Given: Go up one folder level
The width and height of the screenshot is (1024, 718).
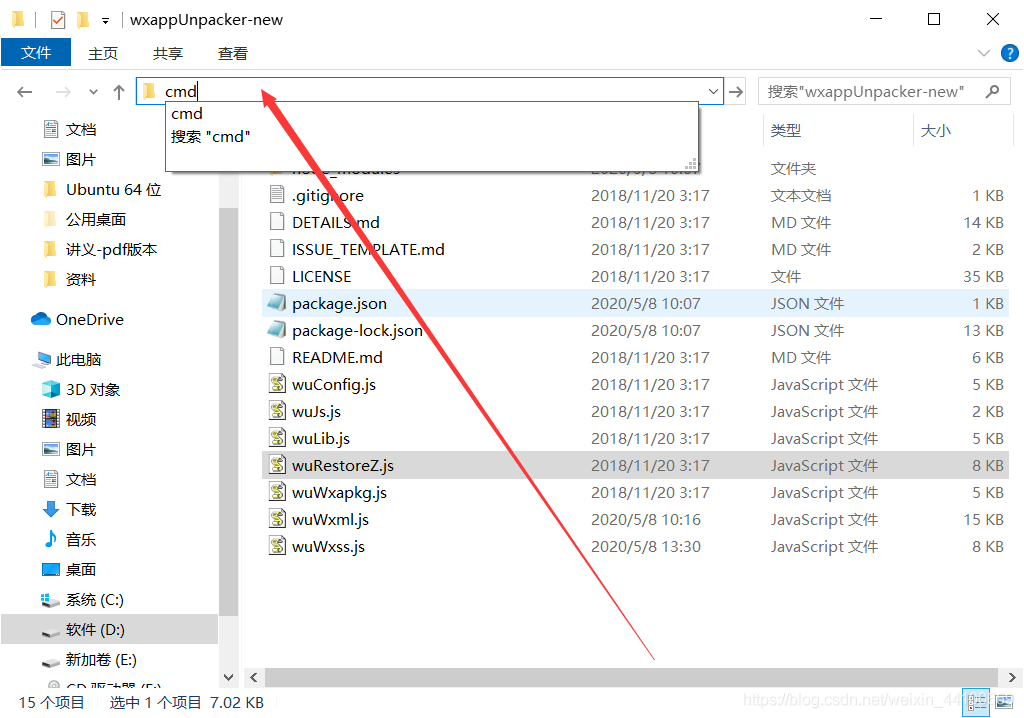Looking at the screenshot, I should pos(119,91).
